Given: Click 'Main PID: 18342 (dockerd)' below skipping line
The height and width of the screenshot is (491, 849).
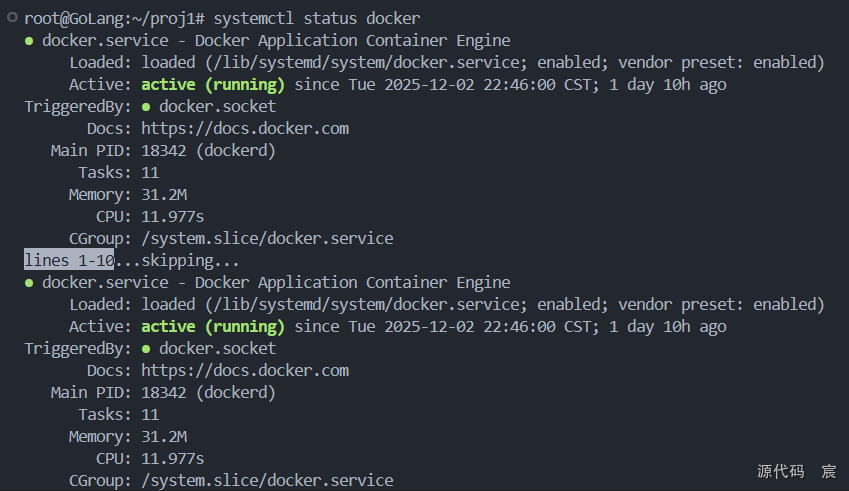Looking at the screenshot, I should tap(163, 393).
